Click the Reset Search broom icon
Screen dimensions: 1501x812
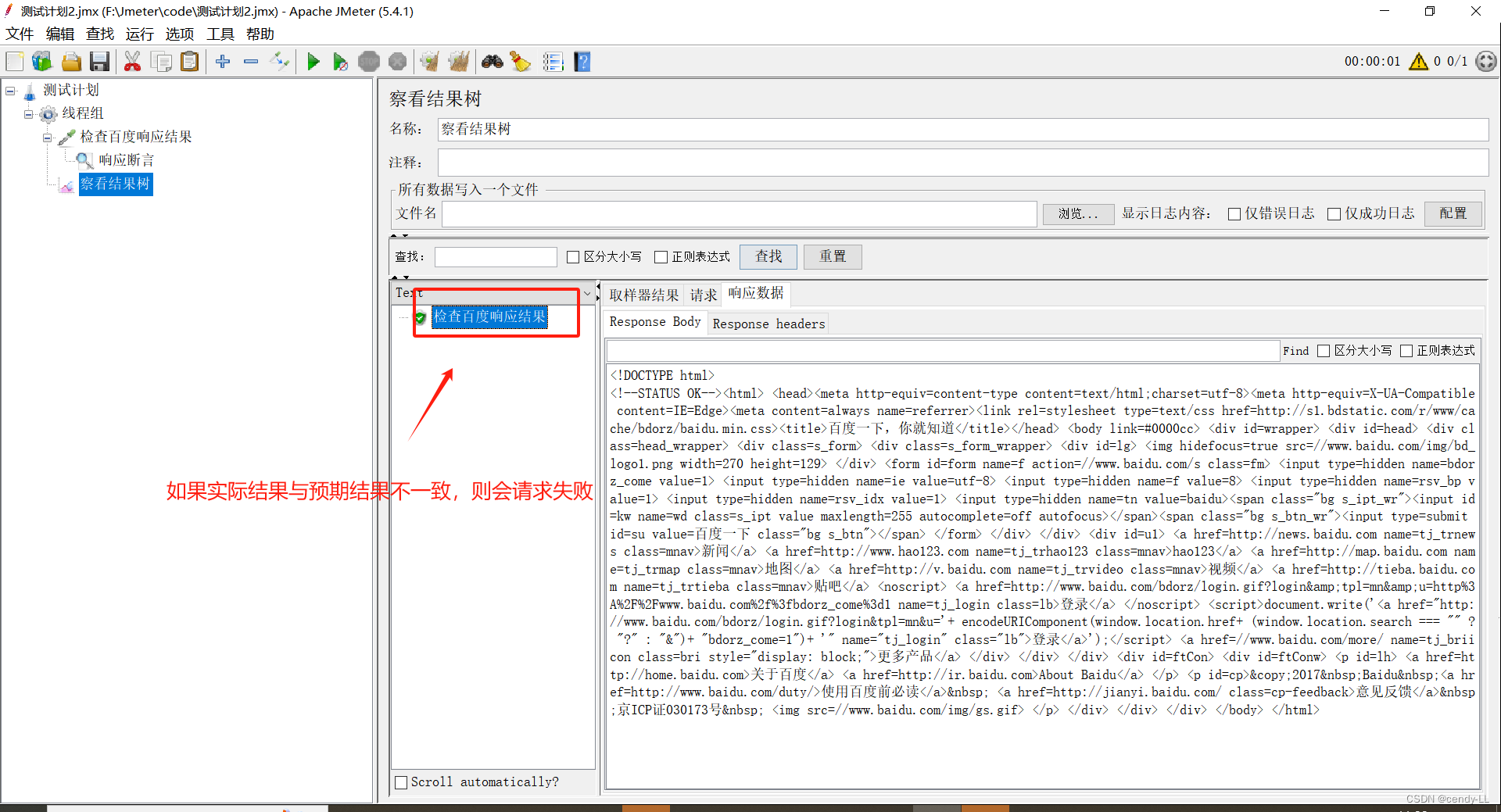tap(520, 62)
